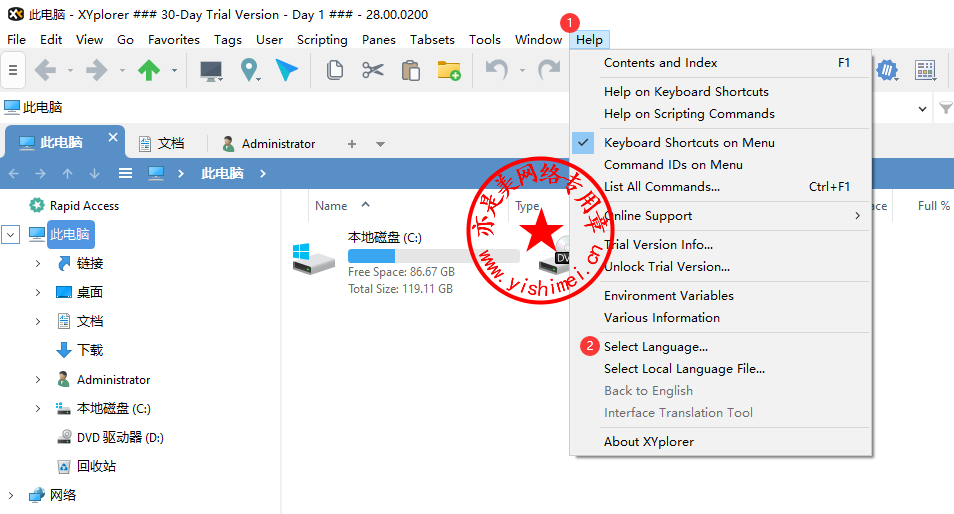
Task: Choose Select Language... from Help menu
Action: (655, 347)
